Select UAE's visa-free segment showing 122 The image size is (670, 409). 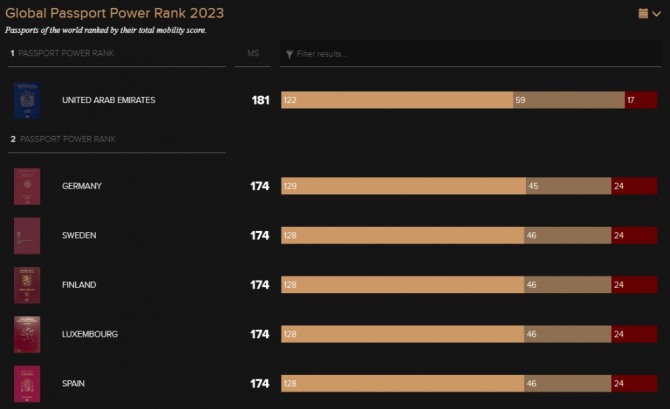(397, 100)
